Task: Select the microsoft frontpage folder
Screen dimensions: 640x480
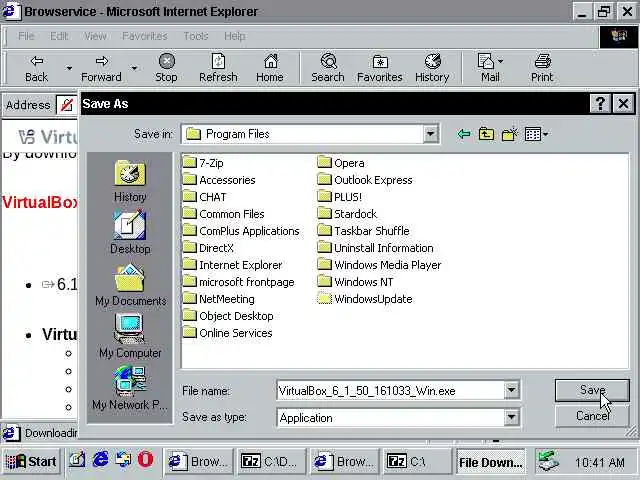Action: (238, 282)
